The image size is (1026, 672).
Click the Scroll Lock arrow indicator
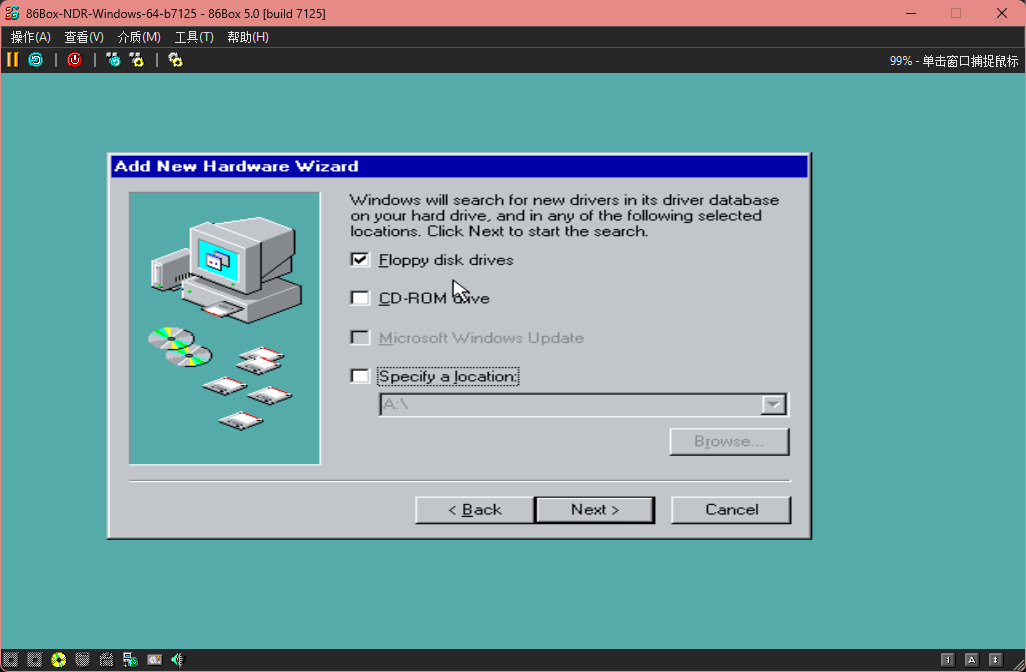[x=995, y=660]
